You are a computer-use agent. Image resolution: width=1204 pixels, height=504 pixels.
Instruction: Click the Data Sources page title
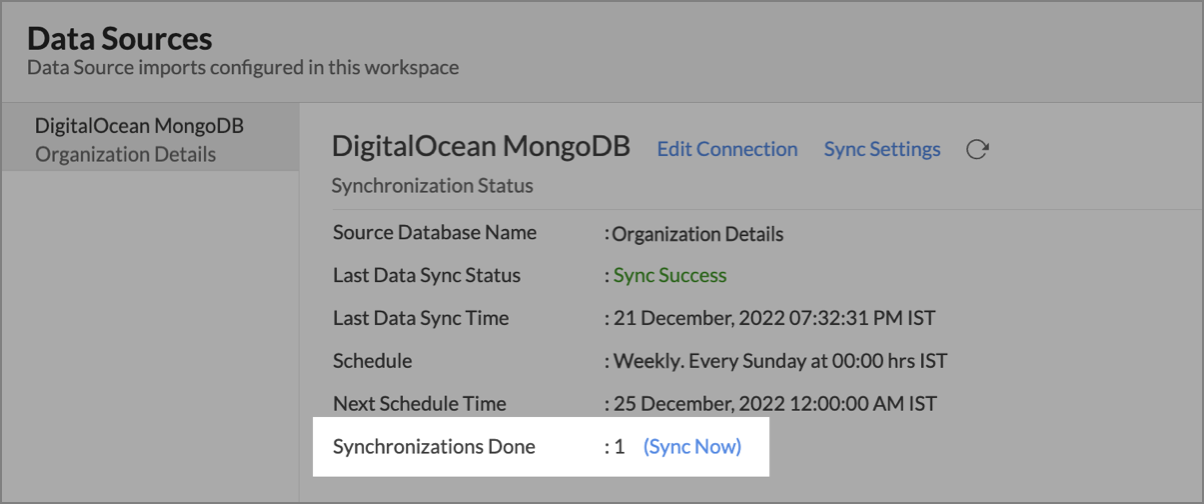(x=119, y=39)
